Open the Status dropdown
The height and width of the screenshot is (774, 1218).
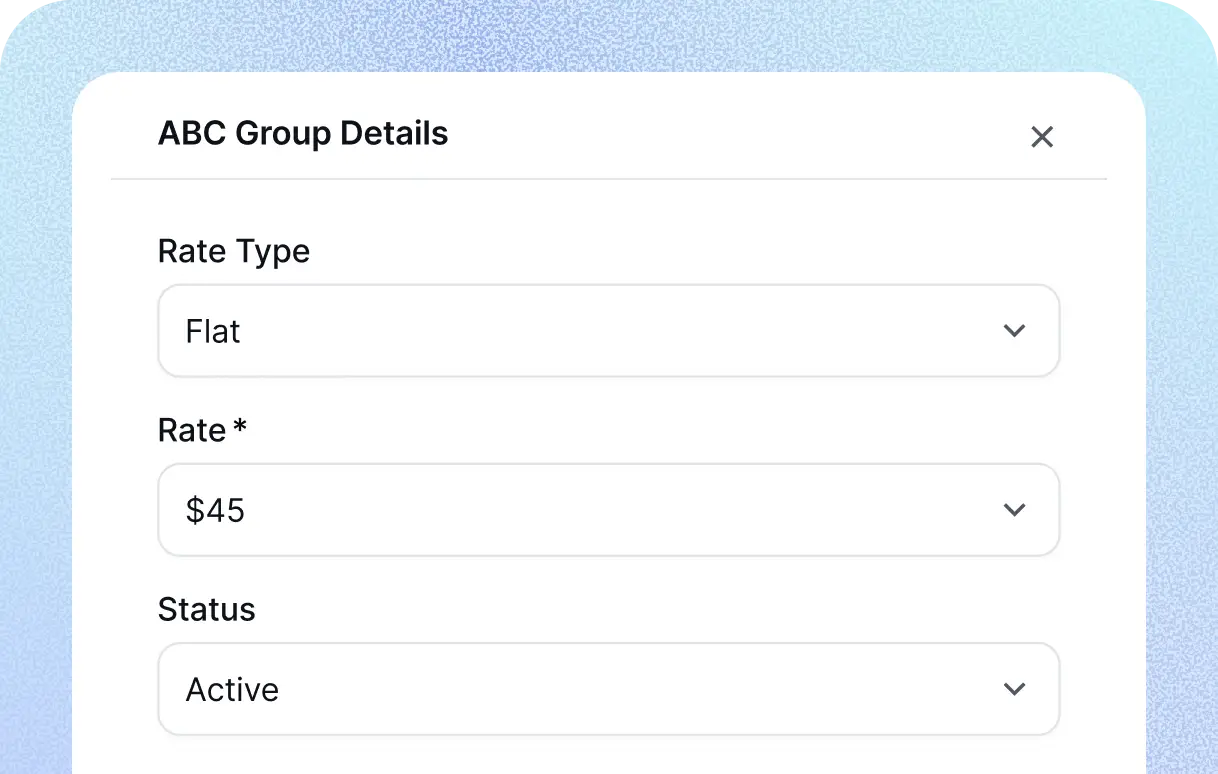608,689
